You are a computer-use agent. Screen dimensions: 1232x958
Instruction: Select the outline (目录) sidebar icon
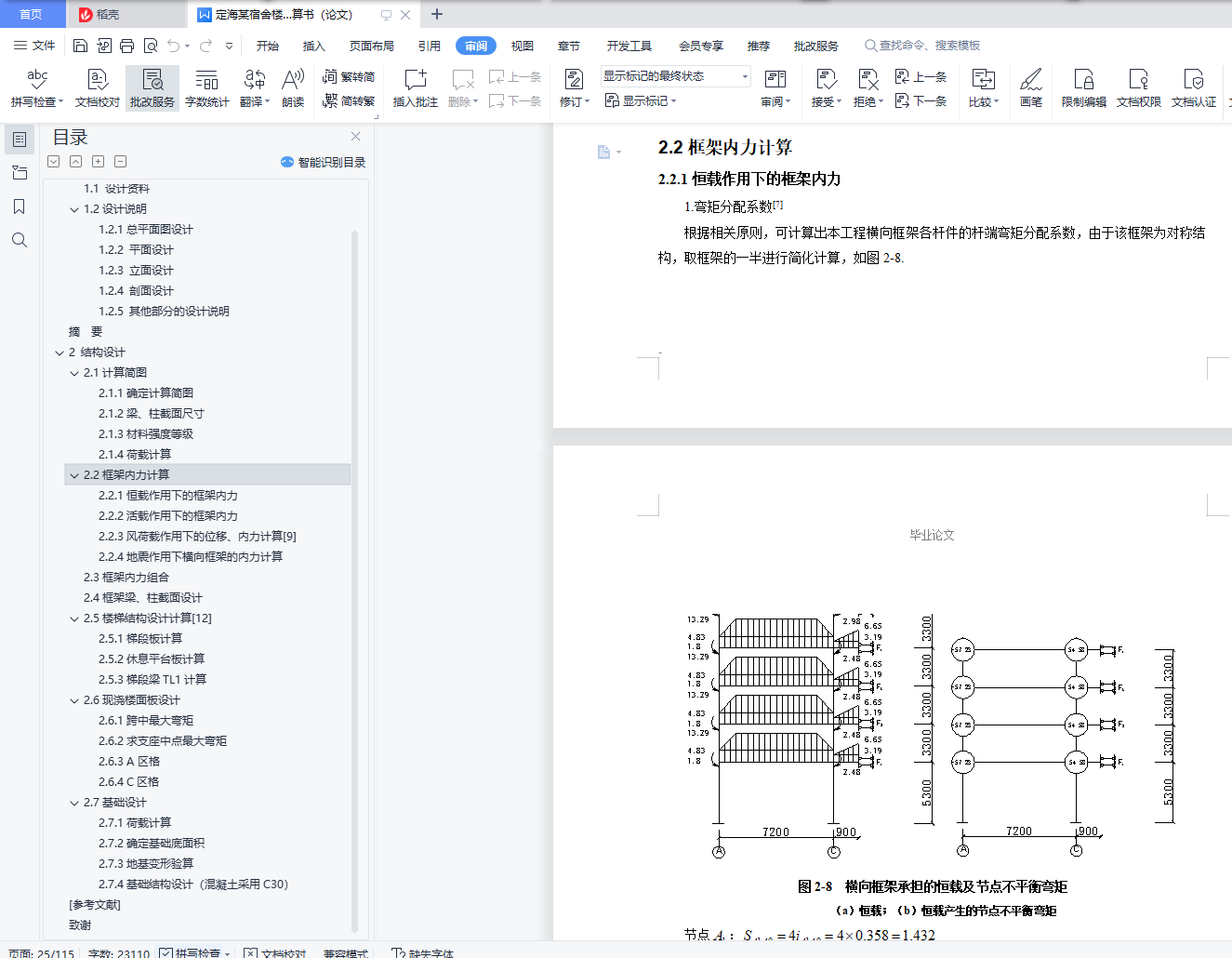tap(20, 140)
